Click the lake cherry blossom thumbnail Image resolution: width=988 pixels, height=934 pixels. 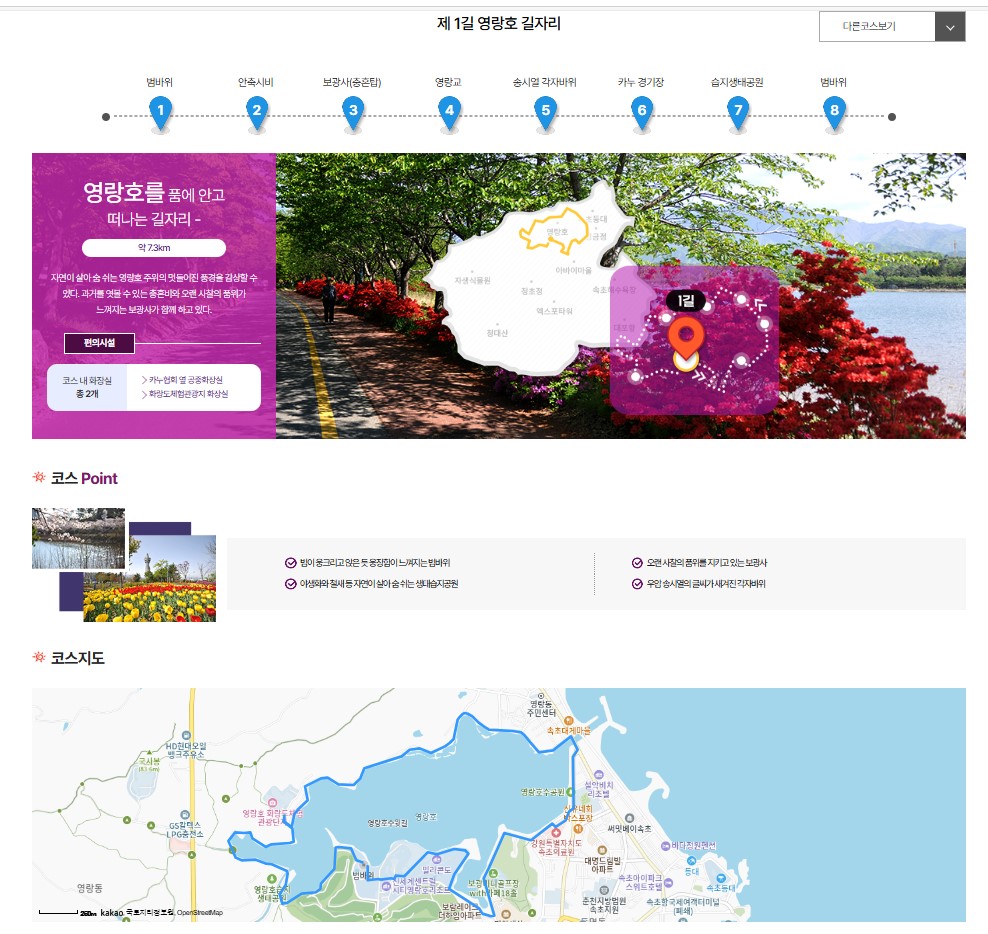coord(78,538)
